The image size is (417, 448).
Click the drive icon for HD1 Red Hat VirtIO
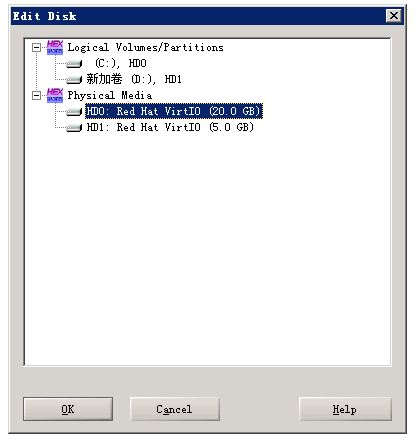pyautogui.click(x=74, y=127)
